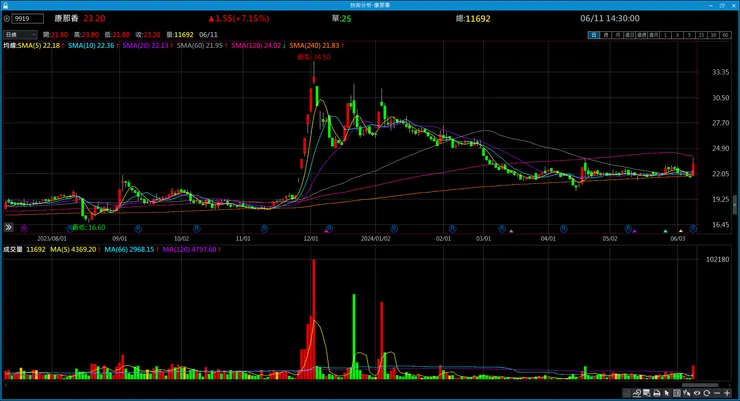Click the print icon

[x=656, y=393]
